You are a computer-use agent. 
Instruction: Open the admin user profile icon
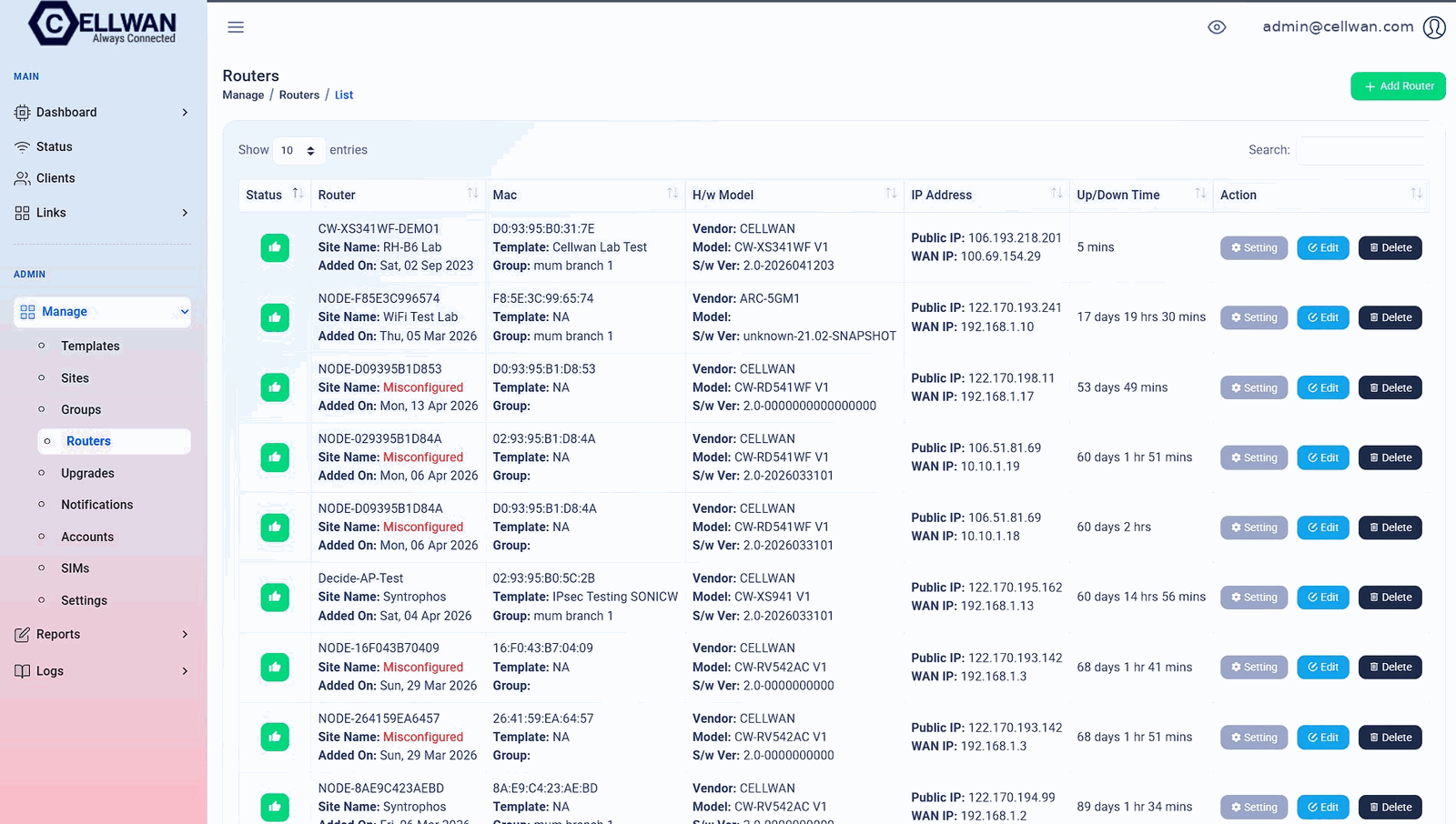[1434, 27]
